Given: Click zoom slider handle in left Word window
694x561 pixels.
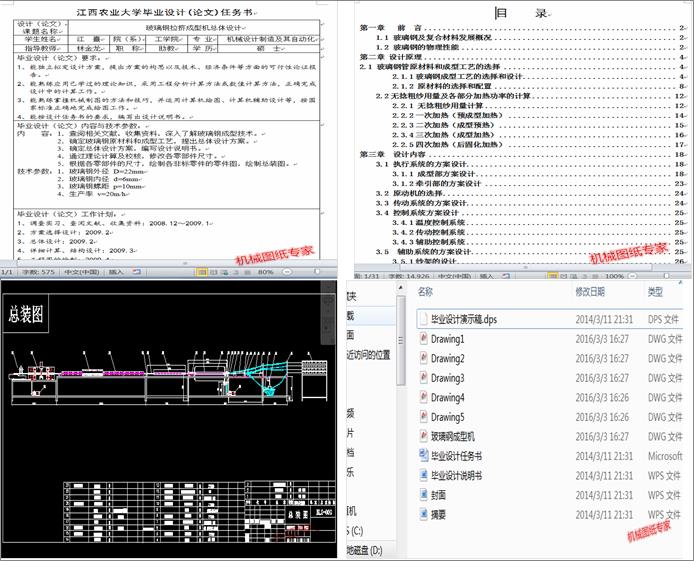Looking at the screenshot, I should [x=317, y=272].
